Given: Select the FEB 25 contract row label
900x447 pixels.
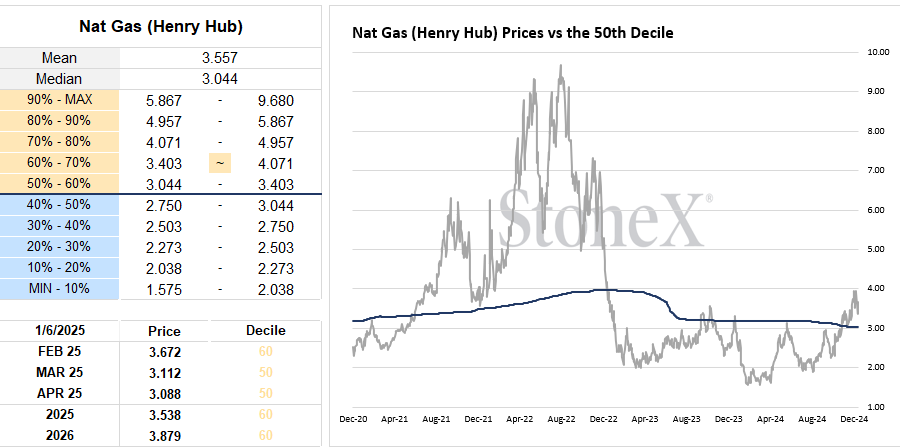Looking at the screenshot, I should click(59, 351).
